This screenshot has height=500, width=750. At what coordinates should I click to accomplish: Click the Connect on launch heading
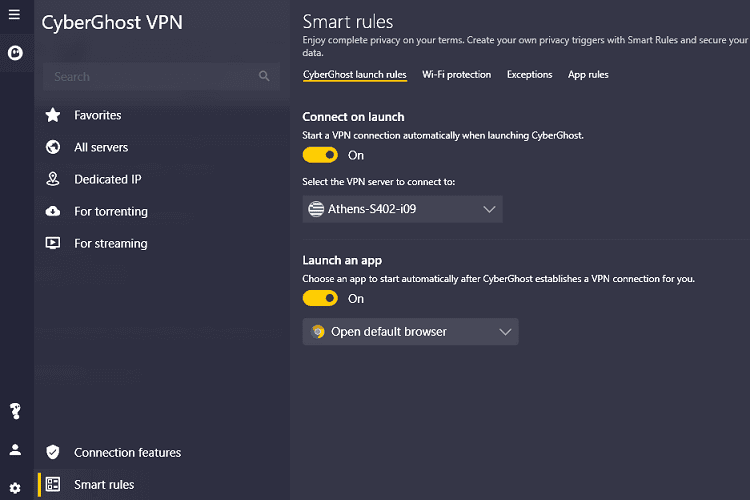353,117
